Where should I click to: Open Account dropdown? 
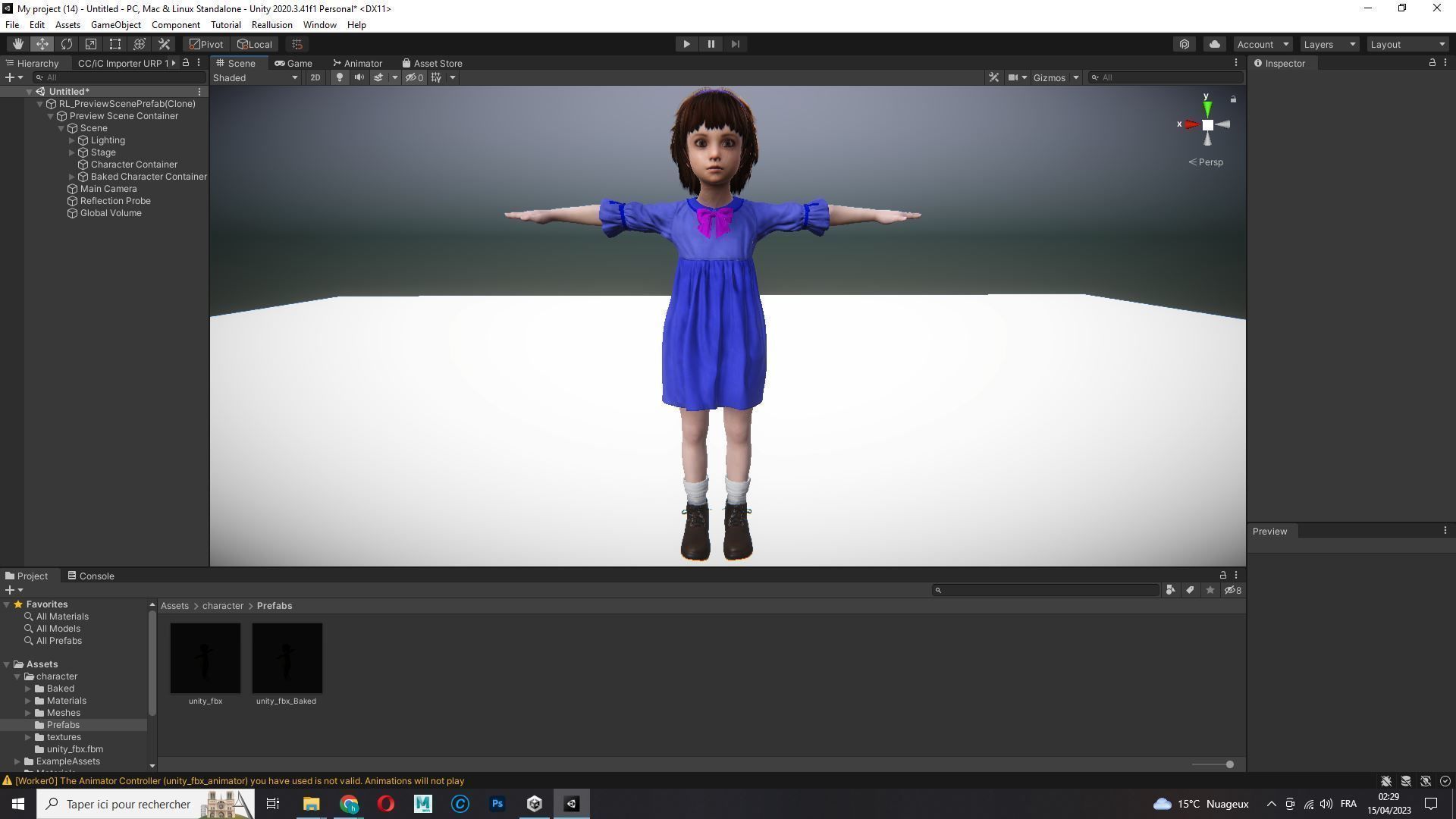point(1263,44)
